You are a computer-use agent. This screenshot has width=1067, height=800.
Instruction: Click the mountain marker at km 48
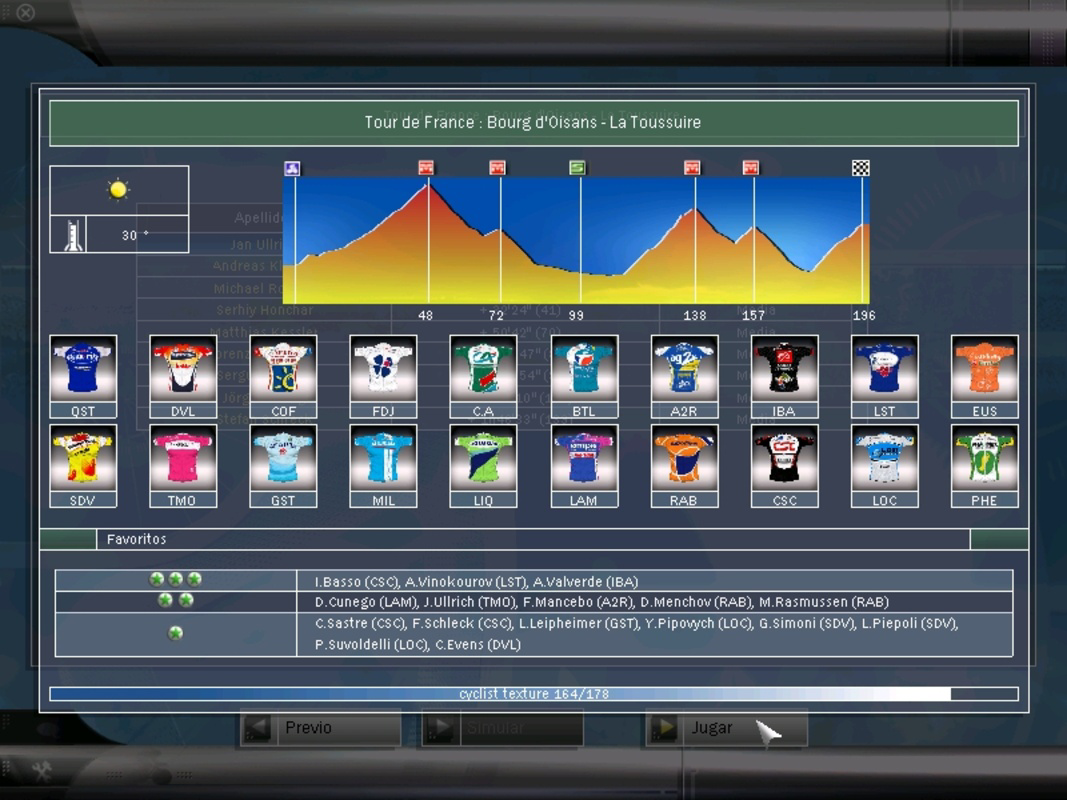pos(426,167)
